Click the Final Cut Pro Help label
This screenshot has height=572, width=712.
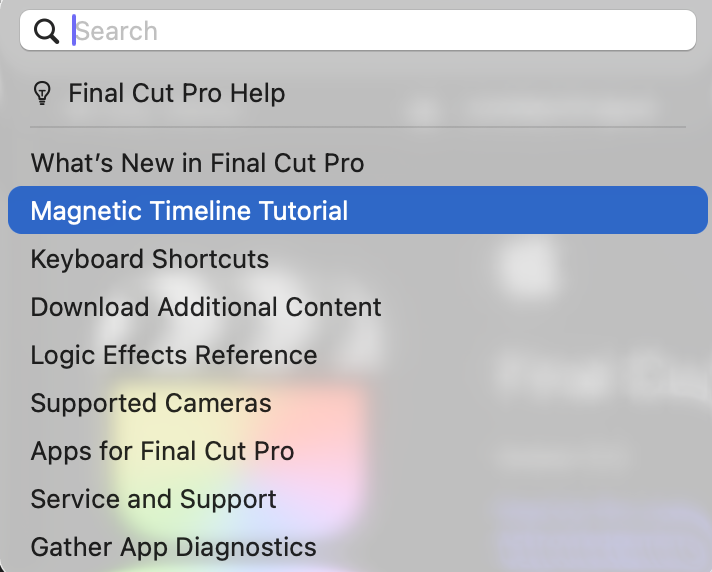click(176, 93)
